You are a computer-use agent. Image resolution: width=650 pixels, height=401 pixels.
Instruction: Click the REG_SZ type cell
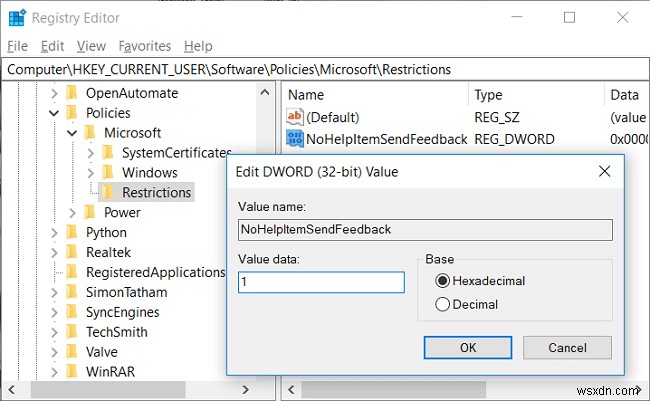coord(497,117)
